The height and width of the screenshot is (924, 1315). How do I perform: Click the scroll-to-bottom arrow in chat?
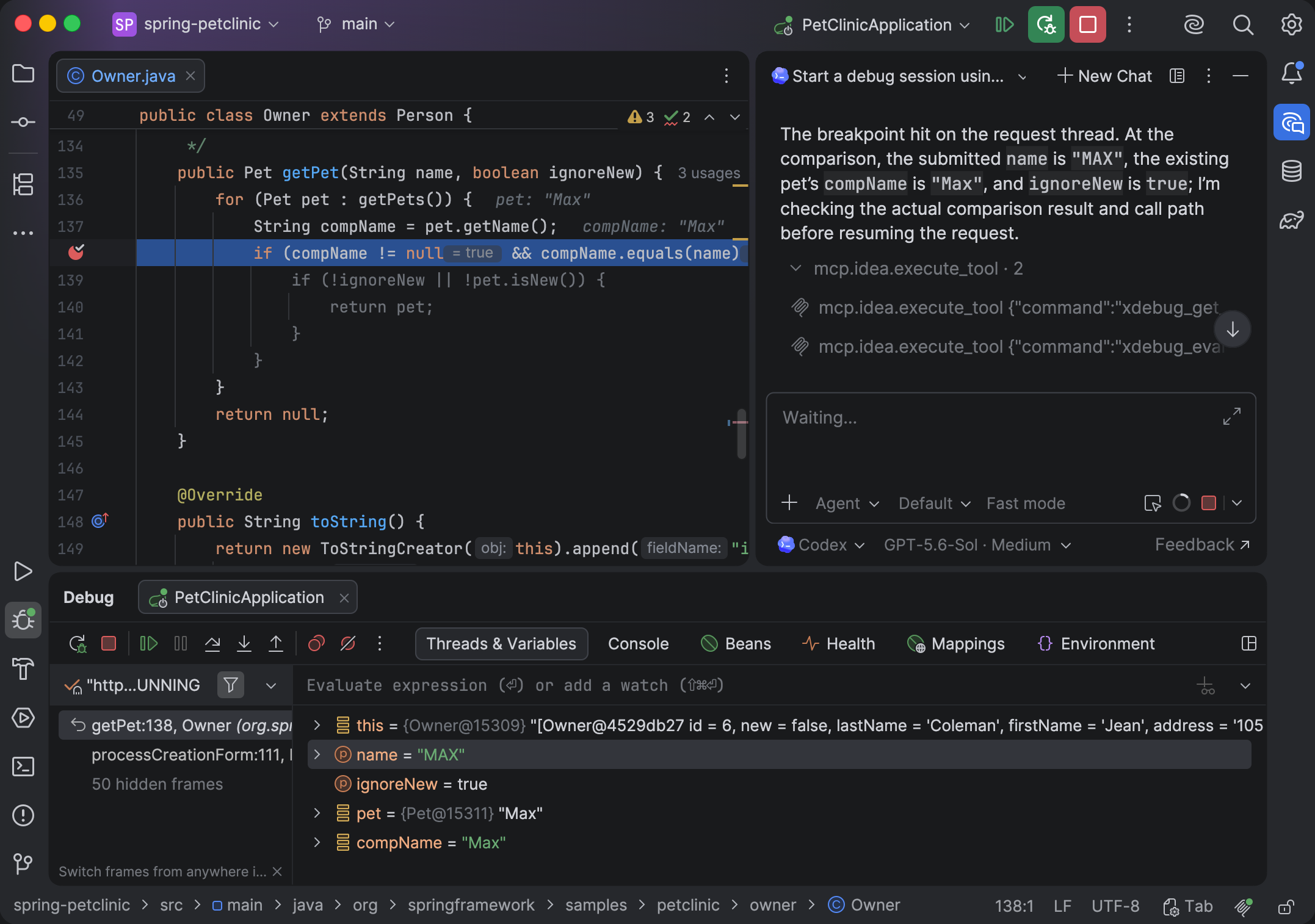1232,330
